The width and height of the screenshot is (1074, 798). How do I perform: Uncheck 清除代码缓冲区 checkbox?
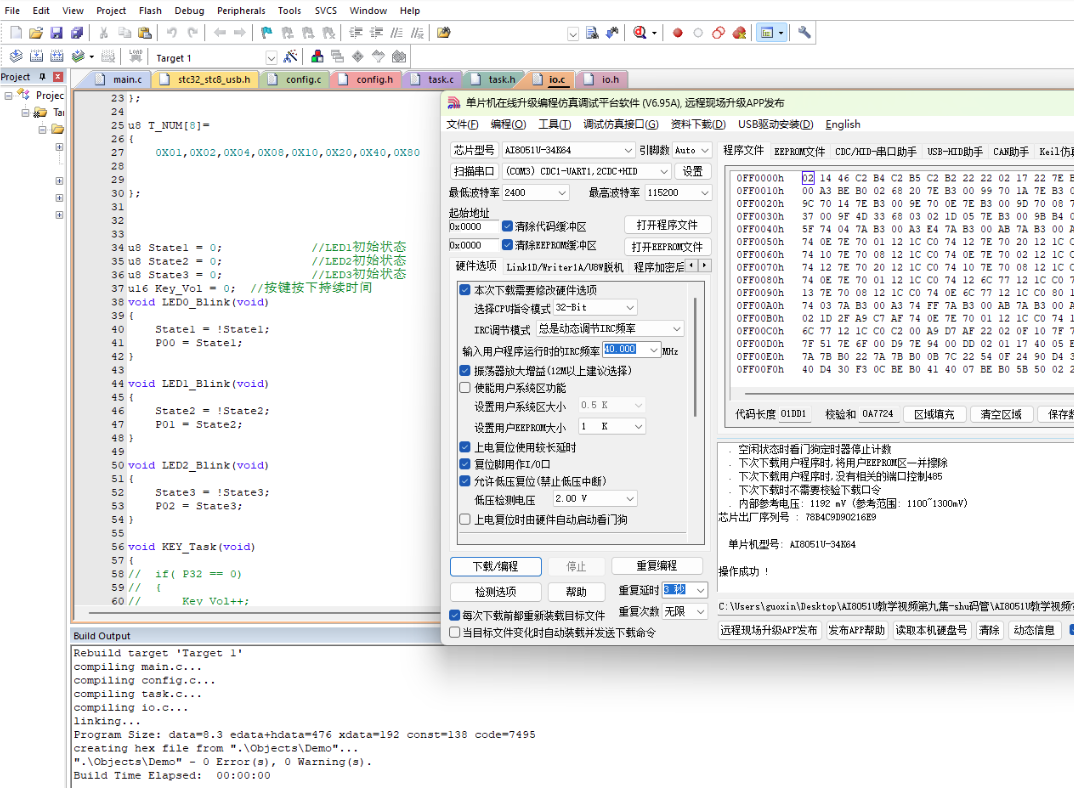click(x=508, y=226)
